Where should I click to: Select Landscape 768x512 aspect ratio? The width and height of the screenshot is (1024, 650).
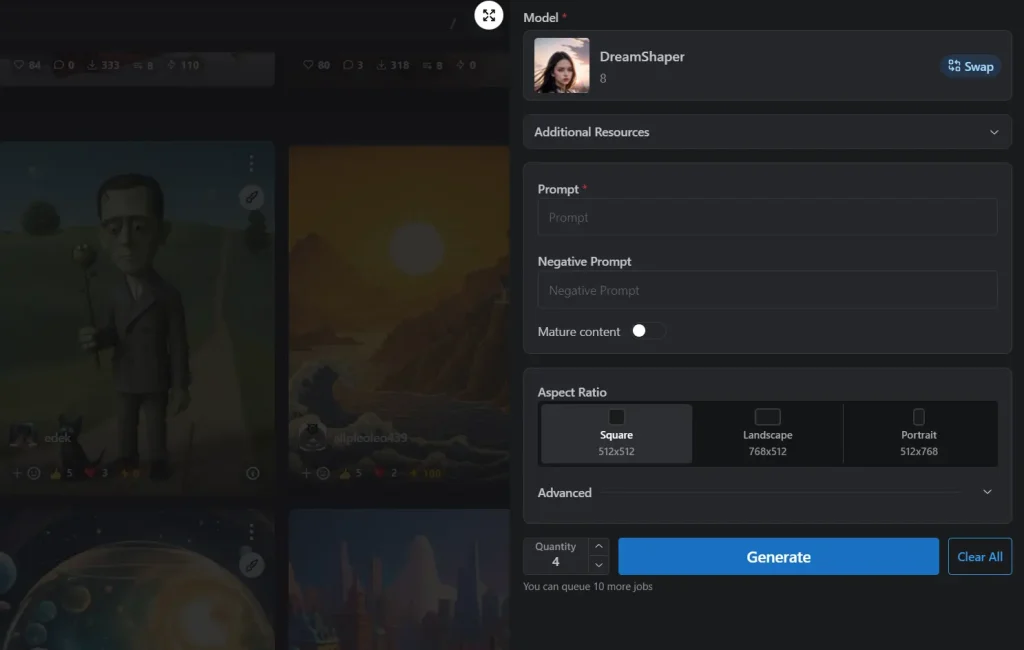coord(767,434)
